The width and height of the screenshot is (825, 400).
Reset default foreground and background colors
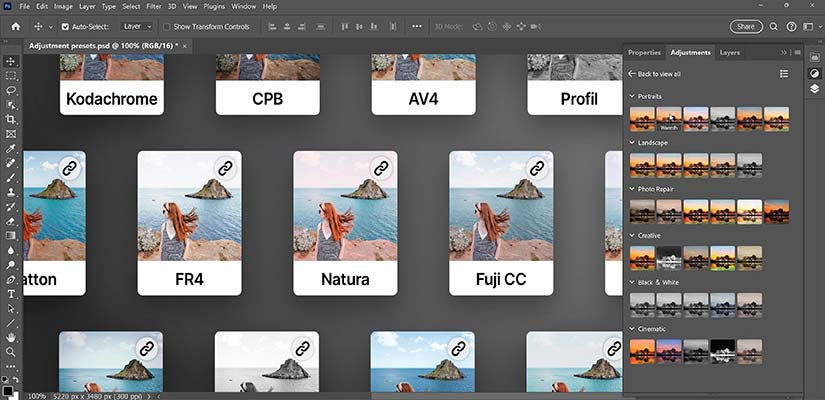coord(5,379)
